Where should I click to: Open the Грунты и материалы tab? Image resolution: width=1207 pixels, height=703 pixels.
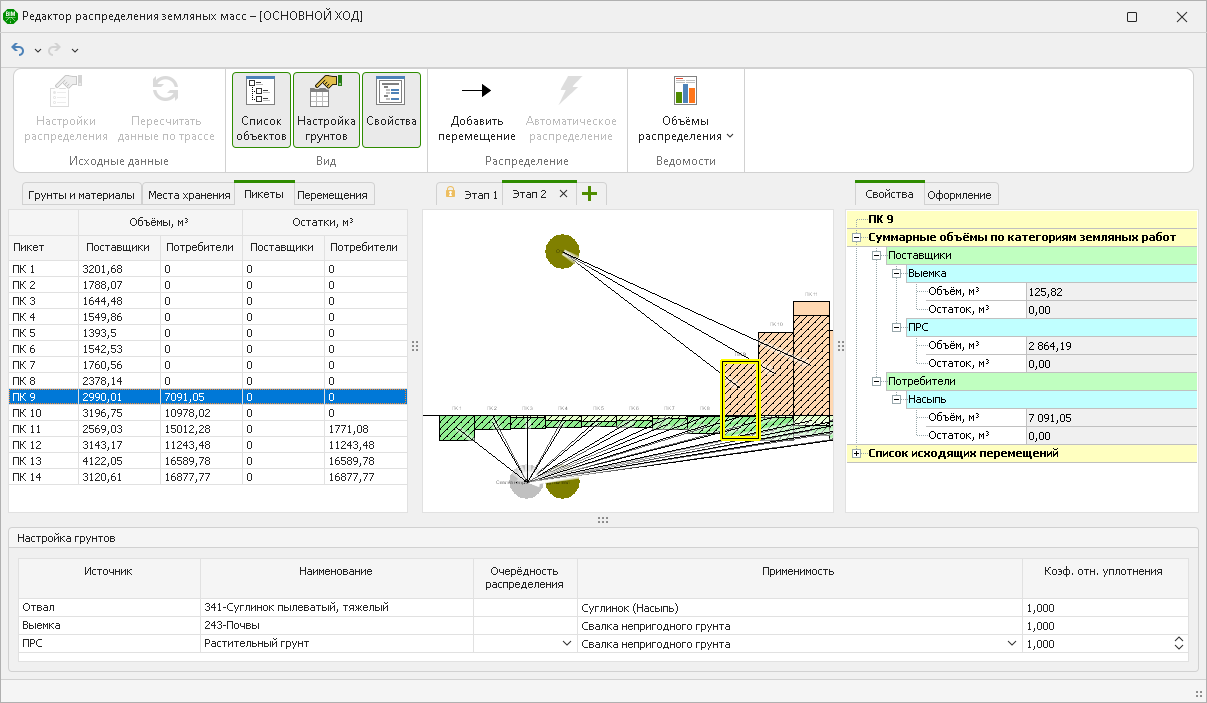pyautogui.click(x=81, y=194)
